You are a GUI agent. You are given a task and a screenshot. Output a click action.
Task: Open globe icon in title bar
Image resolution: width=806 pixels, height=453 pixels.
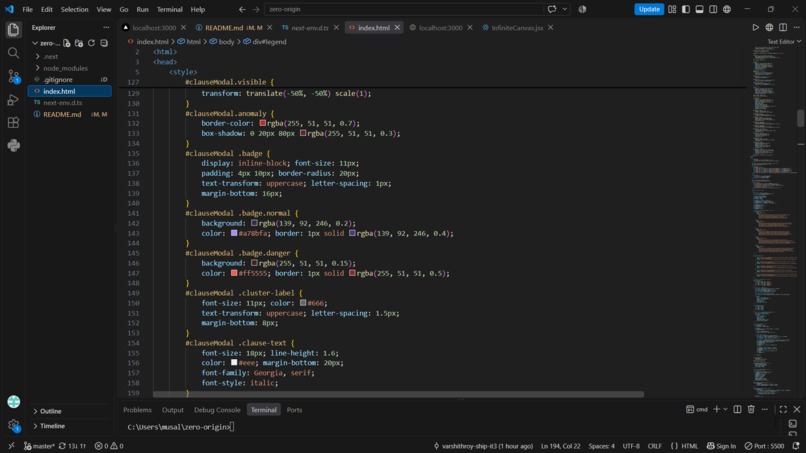[727, 9]
